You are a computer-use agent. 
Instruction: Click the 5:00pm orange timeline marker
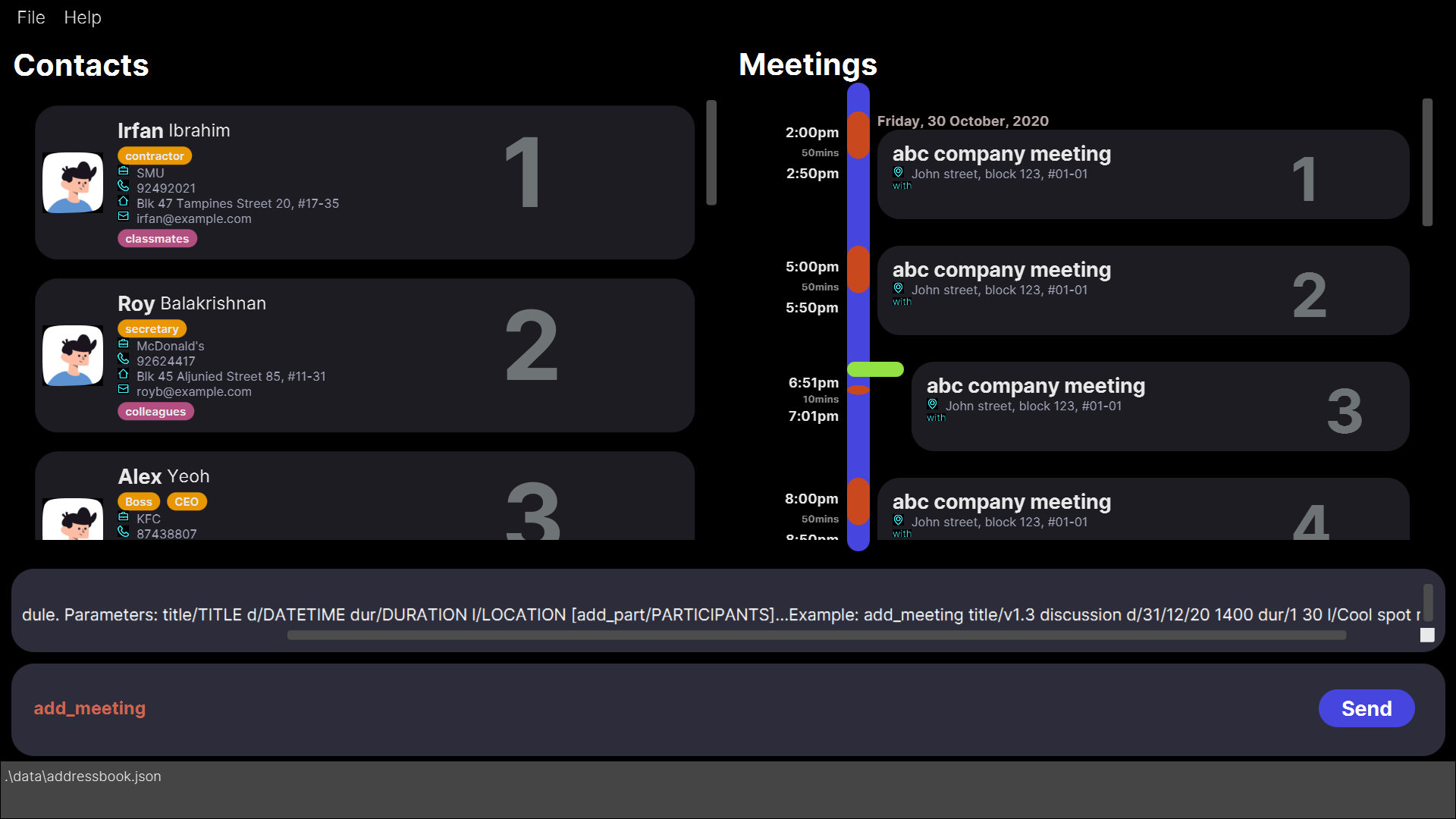[x=858, y=269]
